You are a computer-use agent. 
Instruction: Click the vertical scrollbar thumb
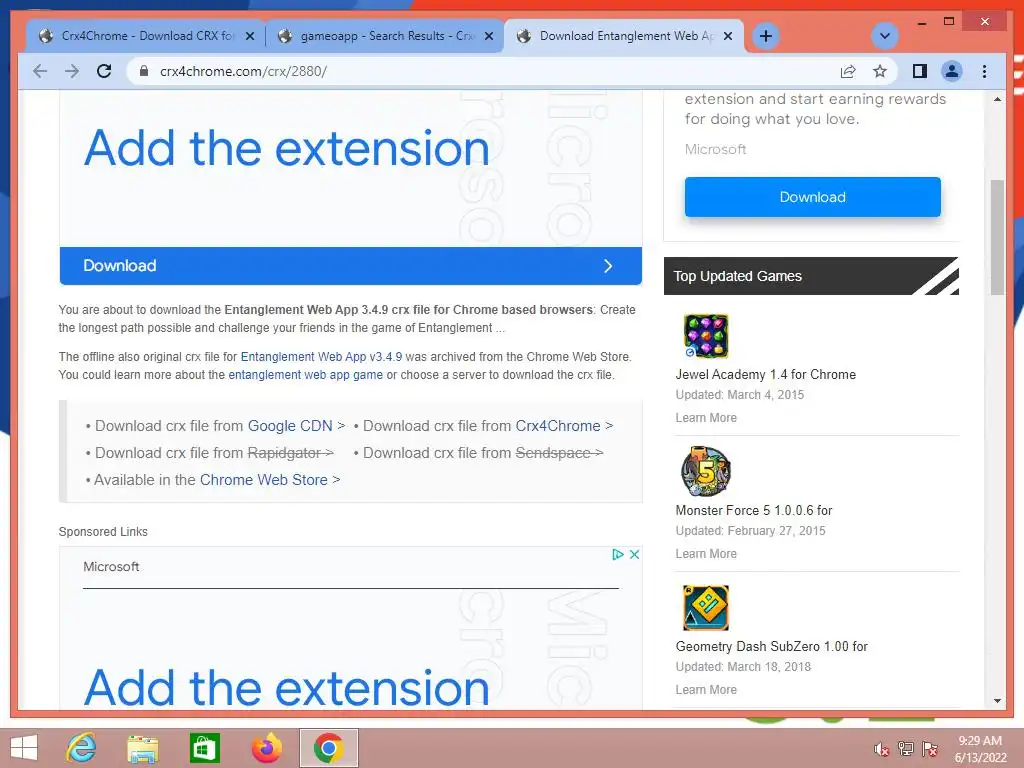click(x=997, y=237)
